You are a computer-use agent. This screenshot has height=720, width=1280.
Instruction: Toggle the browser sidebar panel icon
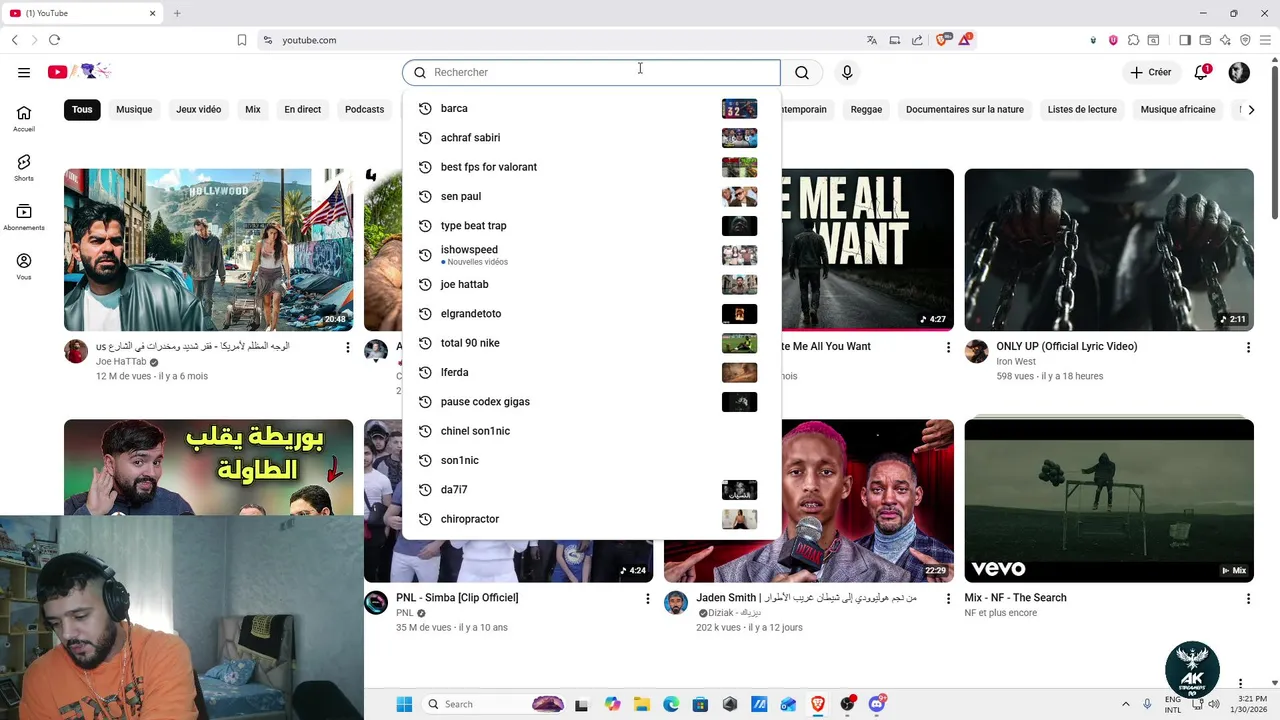pos(1185,40)
